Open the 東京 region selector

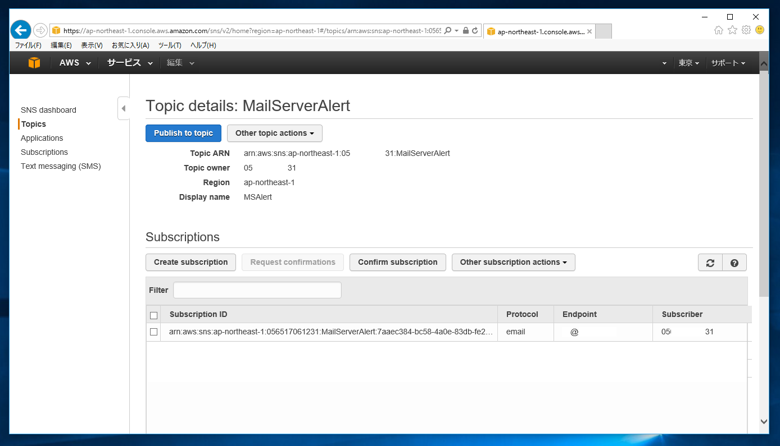(689, 63)
